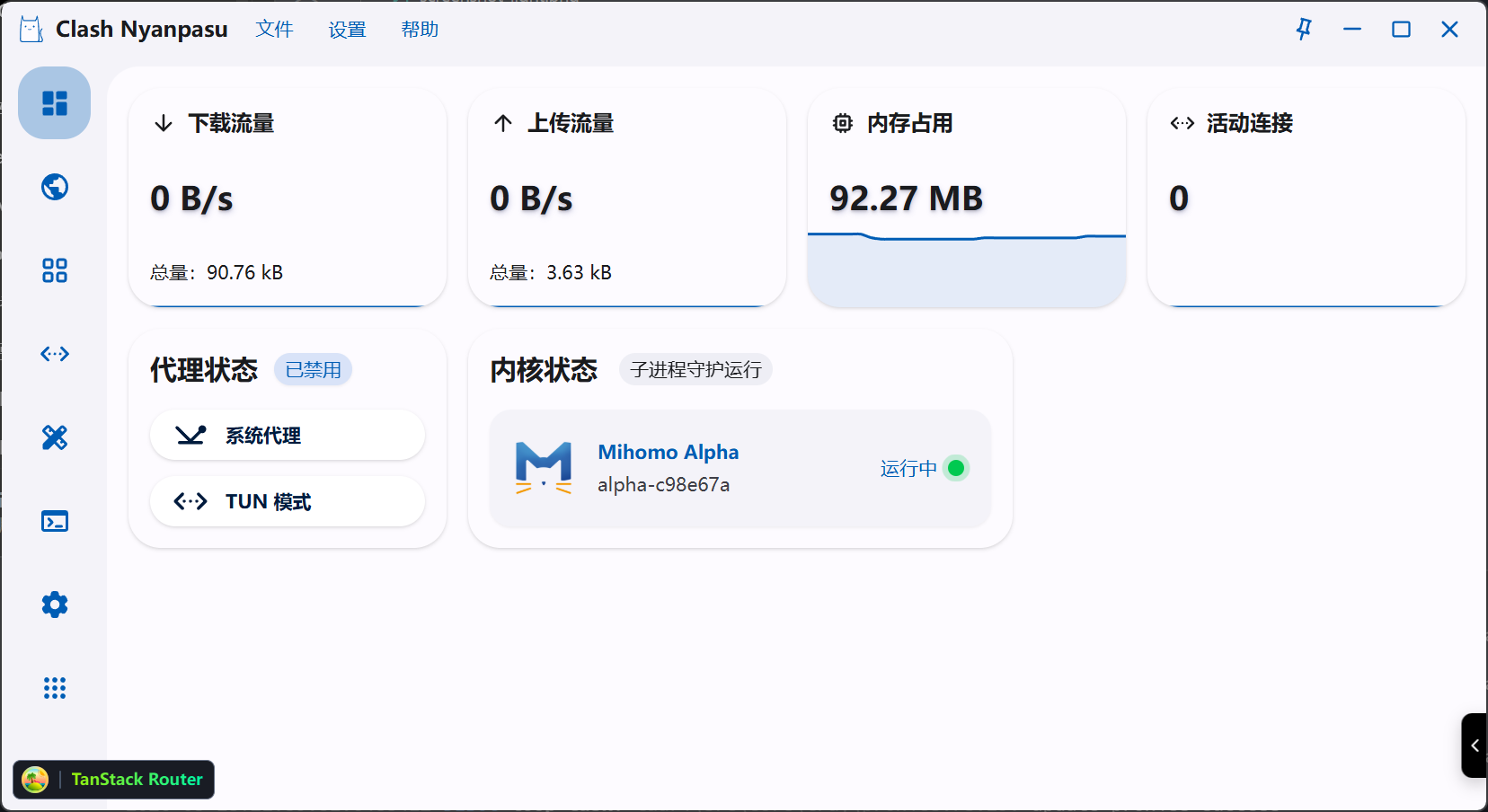1488x812 pixels.
Task: Click the chip icon on 内存占用
Action: (843, 123)
